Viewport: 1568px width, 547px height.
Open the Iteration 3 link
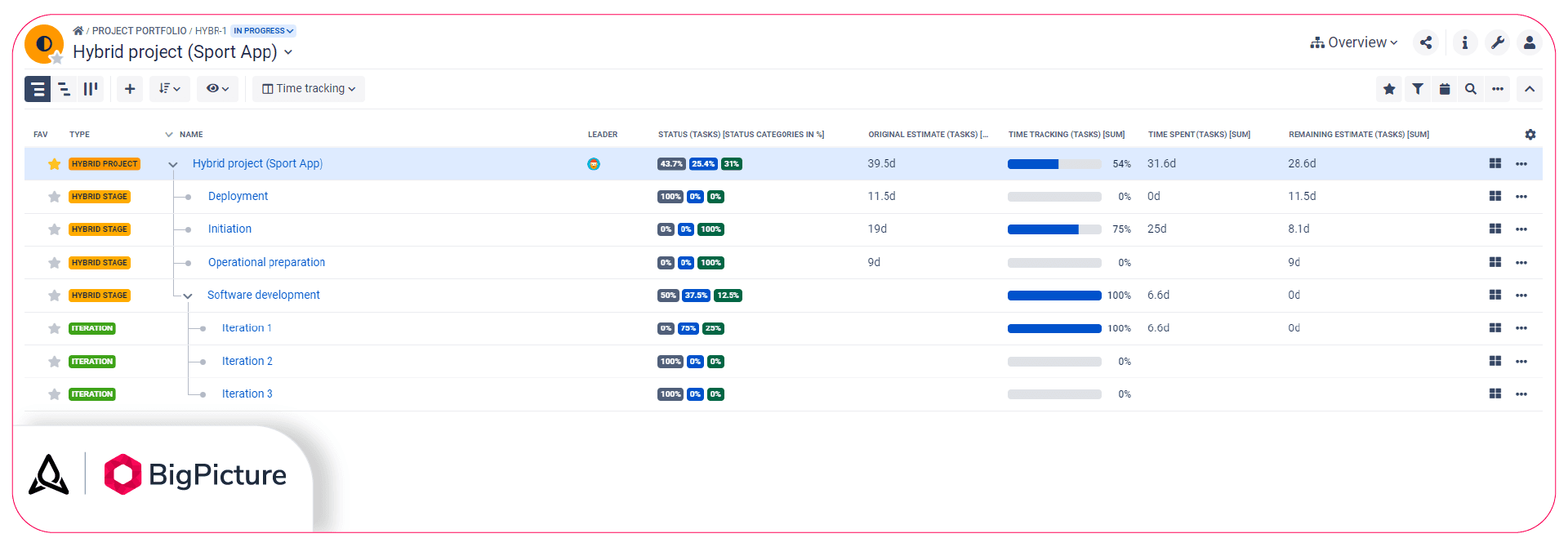[x=247, y=394]
